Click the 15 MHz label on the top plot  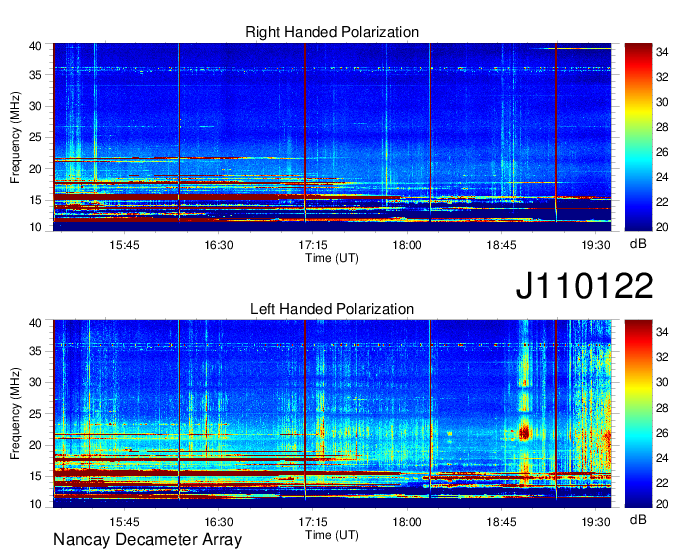[x=35, y=200]
